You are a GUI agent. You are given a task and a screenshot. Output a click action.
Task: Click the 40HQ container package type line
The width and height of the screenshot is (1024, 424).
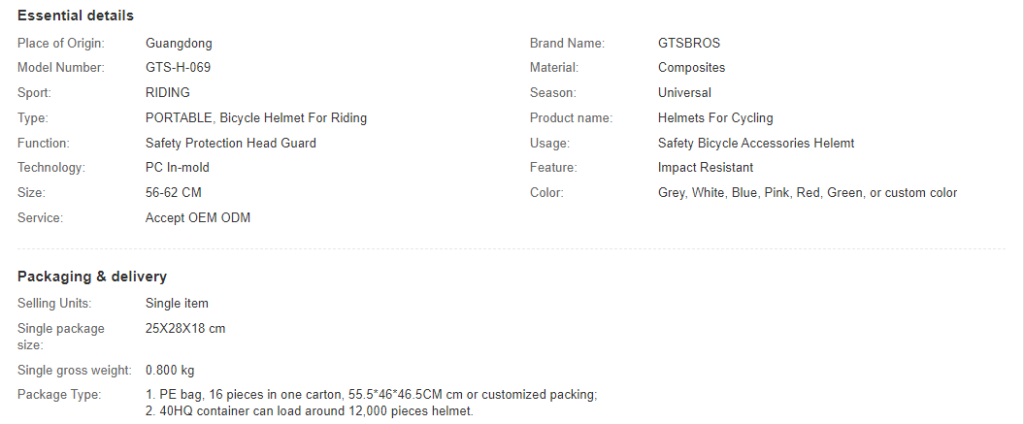309,412
